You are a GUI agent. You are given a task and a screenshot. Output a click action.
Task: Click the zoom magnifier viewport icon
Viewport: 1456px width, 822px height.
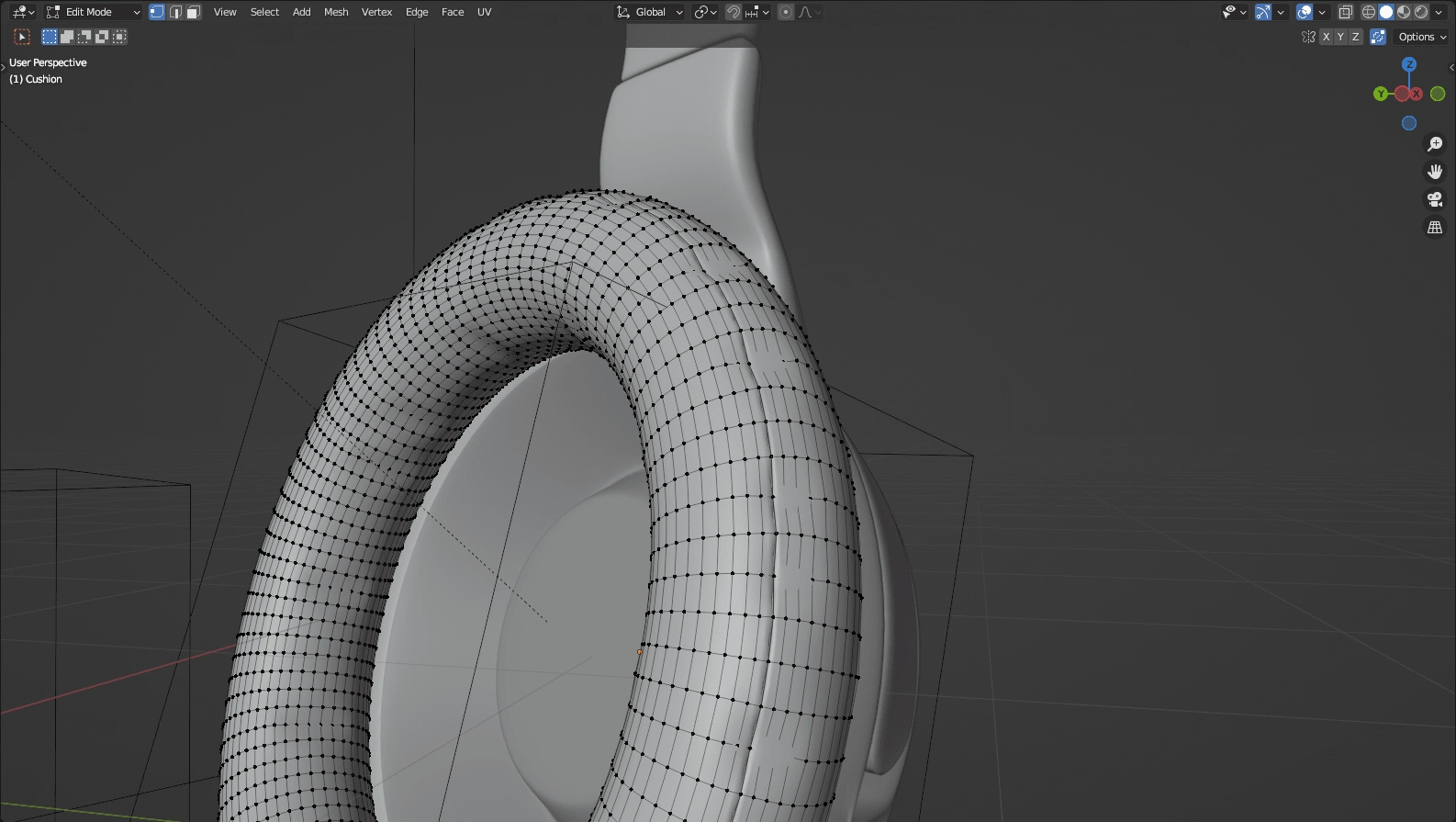pos(1435,144)
